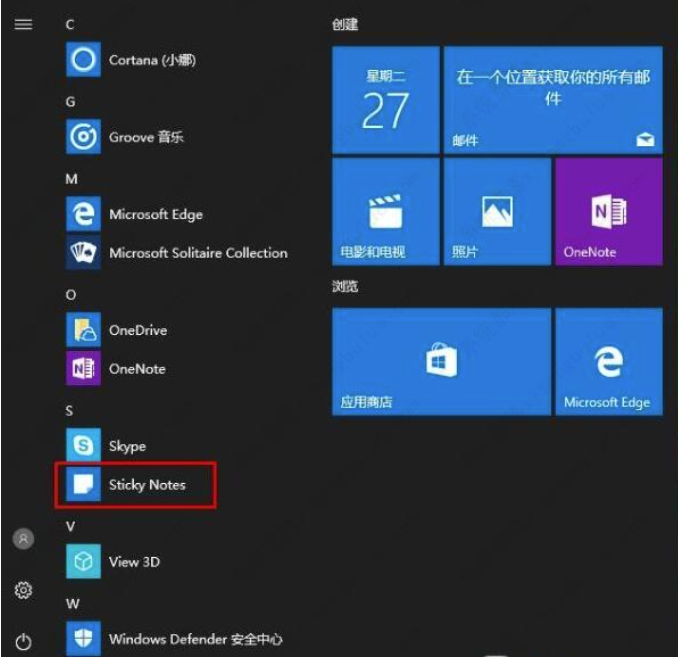The width and height of the screenshot is (678, 661).
Task: Click the OneDrive cloud icon
Action: coord(83,329)
